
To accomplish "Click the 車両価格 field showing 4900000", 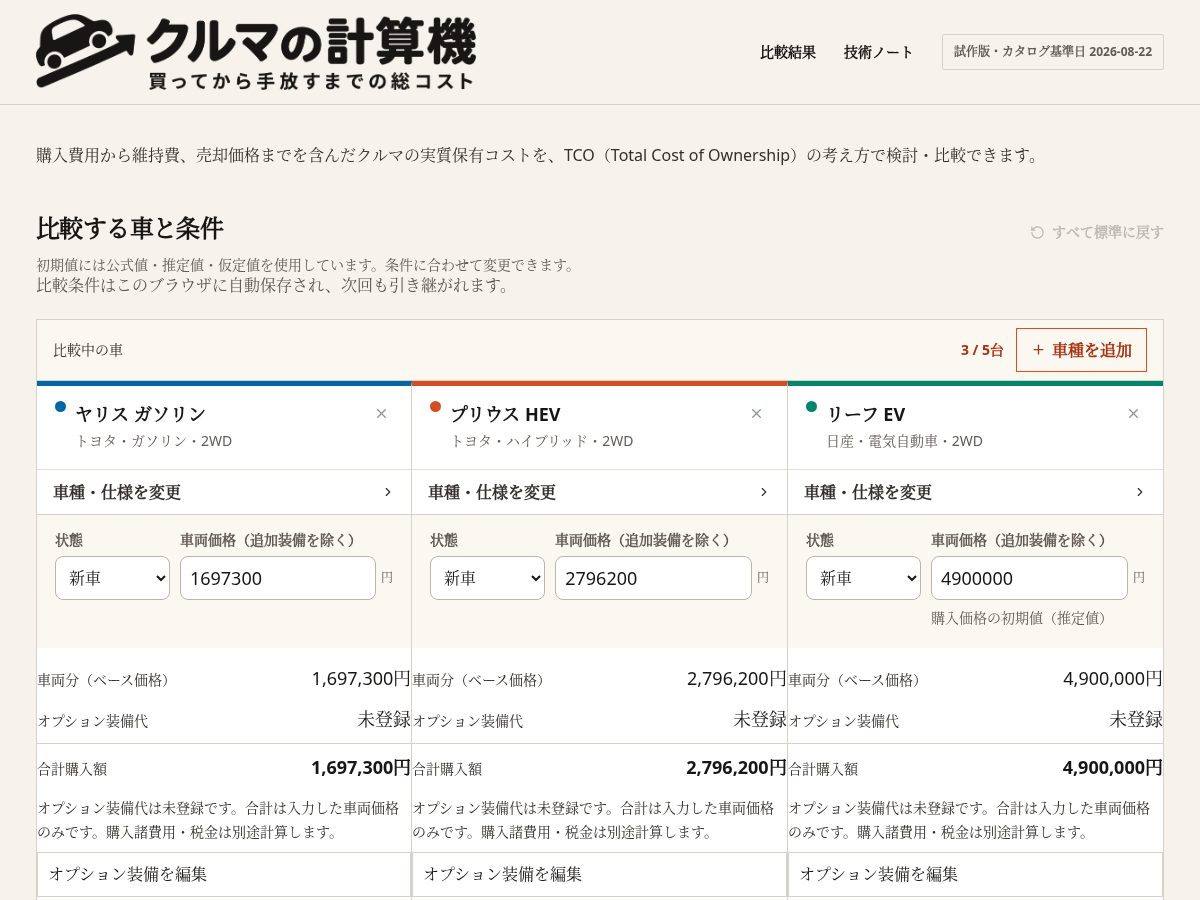I will pos(1029,578).
